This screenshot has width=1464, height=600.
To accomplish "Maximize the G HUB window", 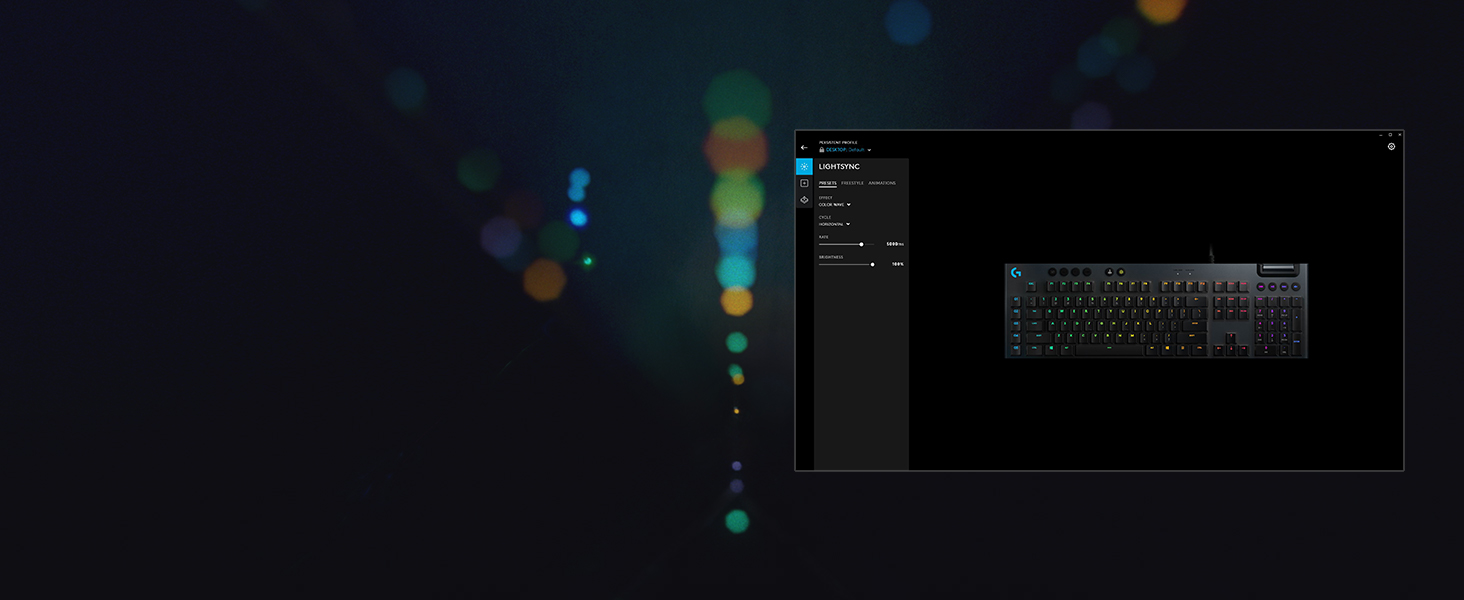I will click(1389, 134).
